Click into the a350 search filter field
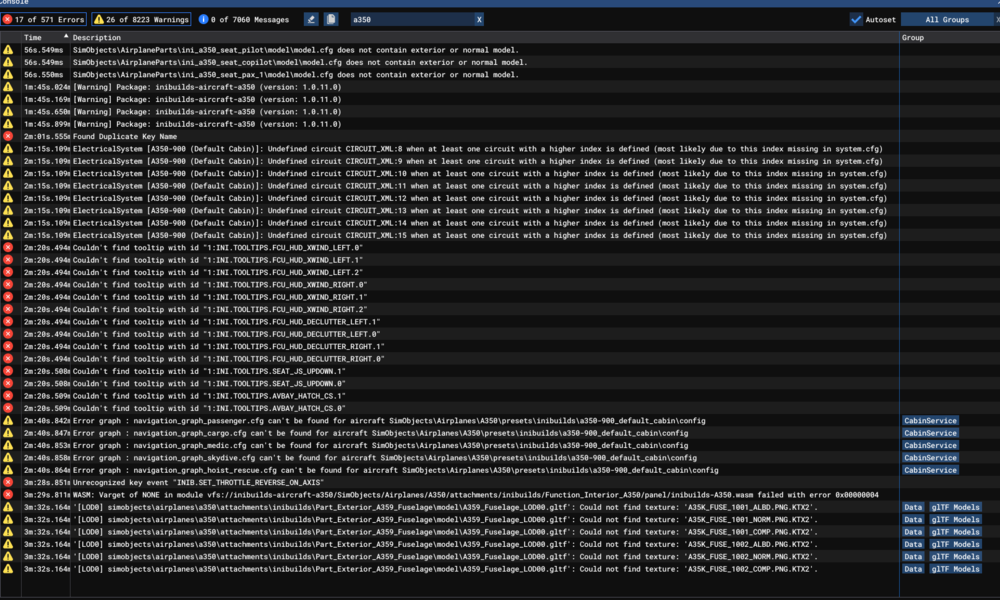 [x=410, y=19]
